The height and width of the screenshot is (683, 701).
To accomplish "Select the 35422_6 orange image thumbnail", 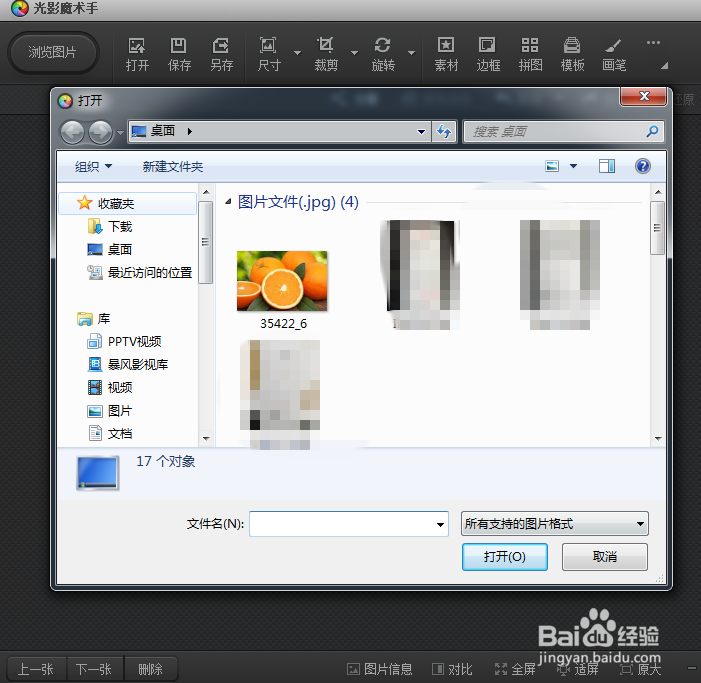I will tap(282, 281).
